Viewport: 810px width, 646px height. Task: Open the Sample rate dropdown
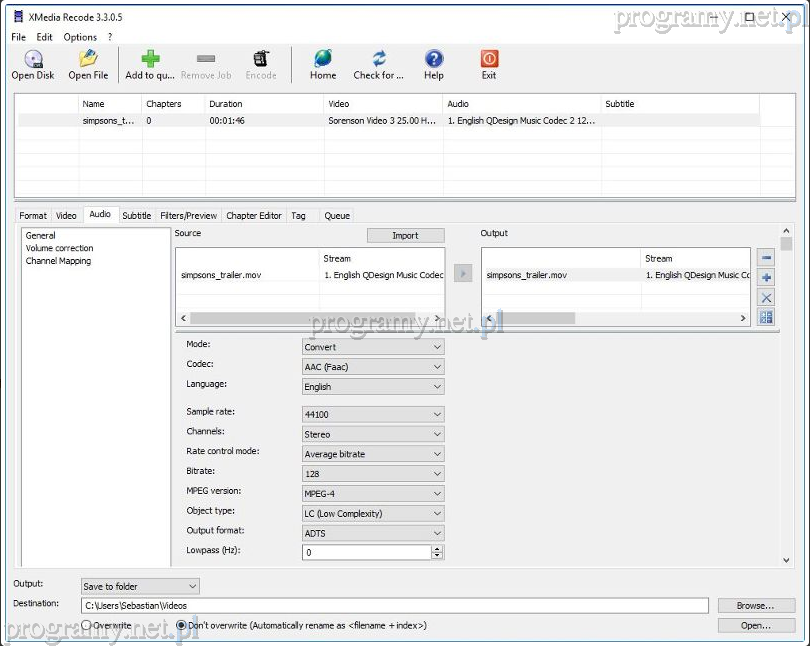tap(373, 414)
